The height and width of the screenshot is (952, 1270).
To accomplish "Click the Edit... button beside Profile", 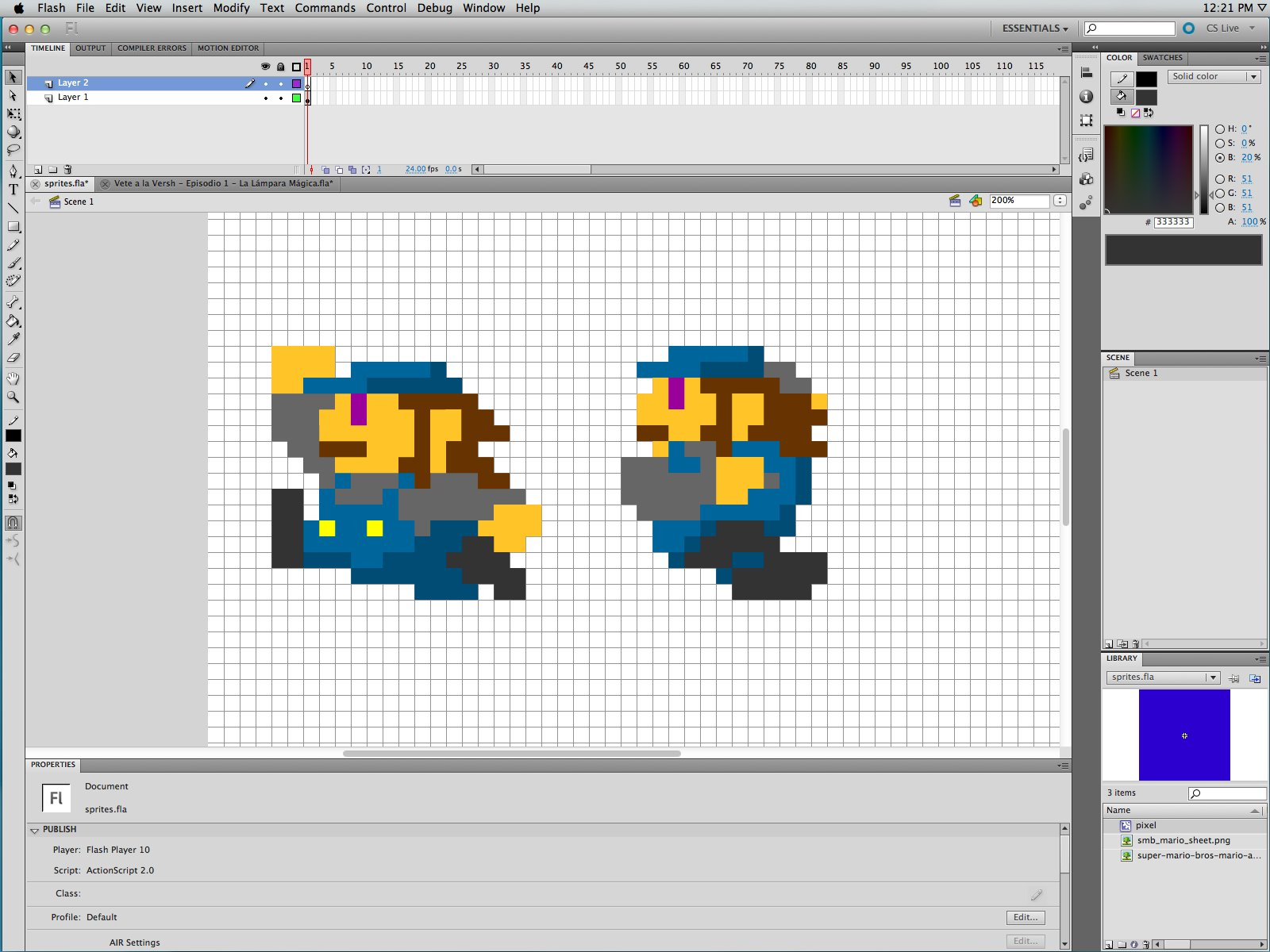I will (x=1025, y=917).
